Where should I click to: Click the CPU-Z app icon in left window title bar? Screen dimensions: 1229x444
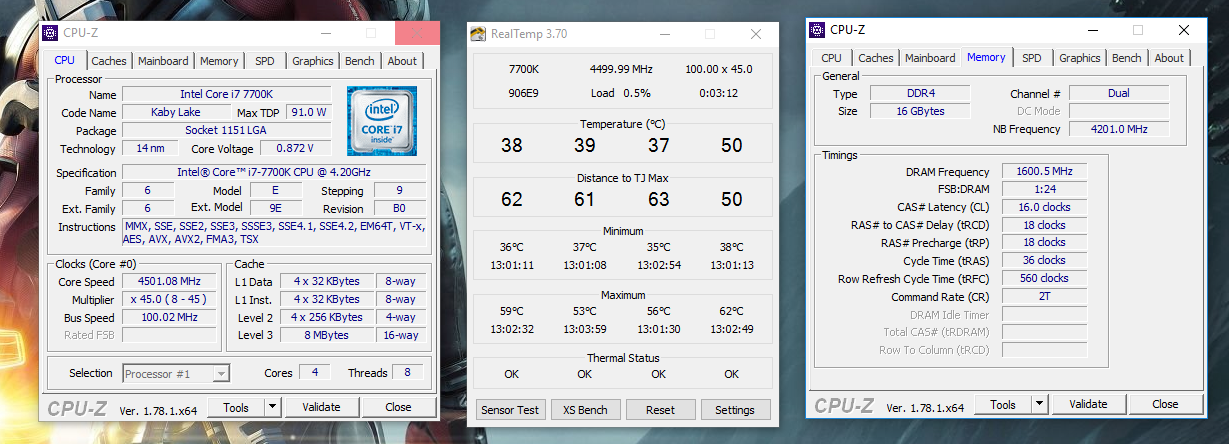pos(50,33)
